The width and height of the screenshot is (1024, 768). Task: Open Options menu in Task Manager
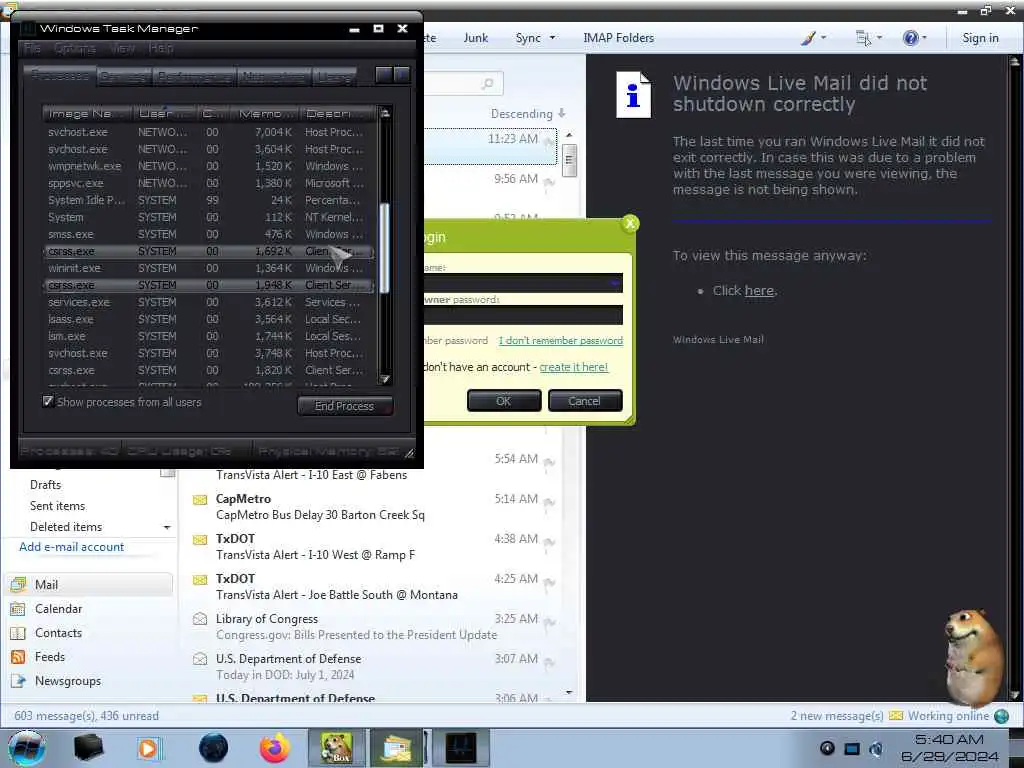coord(75,48)
